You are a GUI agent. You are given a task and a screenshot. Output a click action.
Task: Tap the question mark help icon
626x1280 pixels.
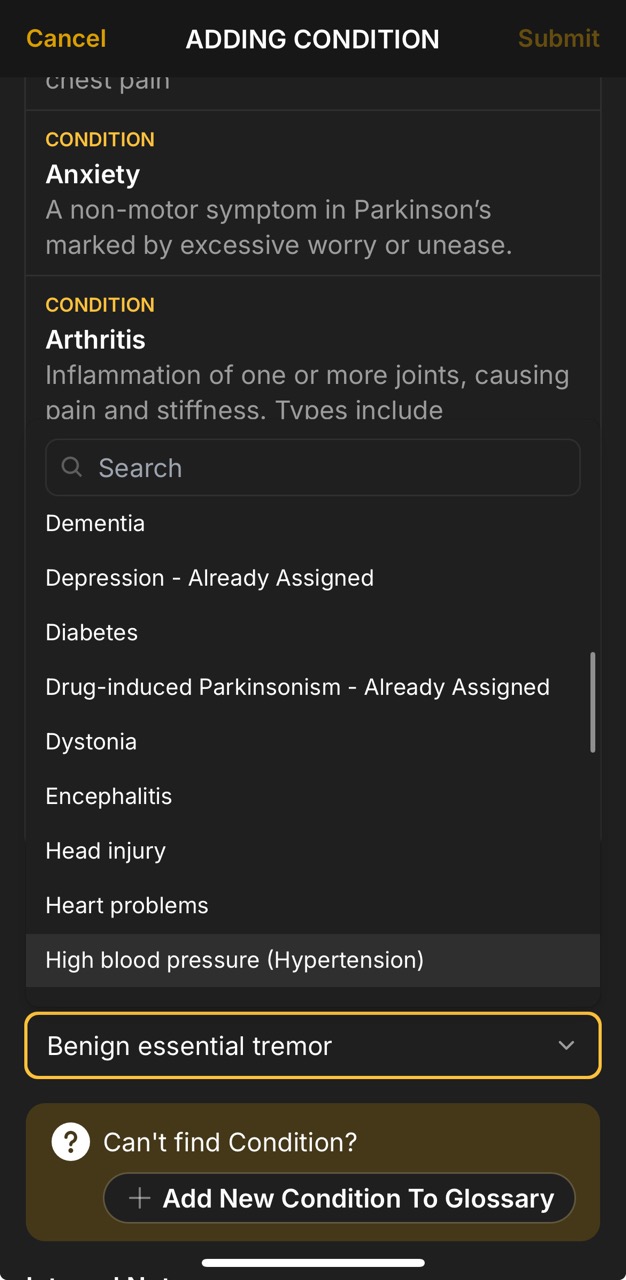(70, 1141)
